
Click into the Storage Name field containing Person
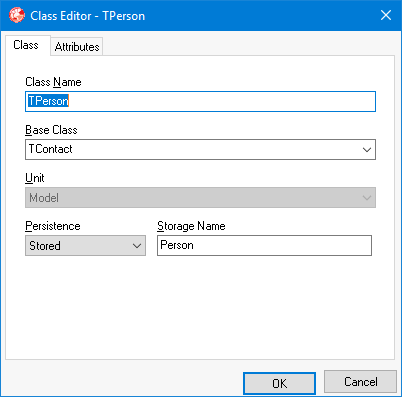tap(264, 246)
